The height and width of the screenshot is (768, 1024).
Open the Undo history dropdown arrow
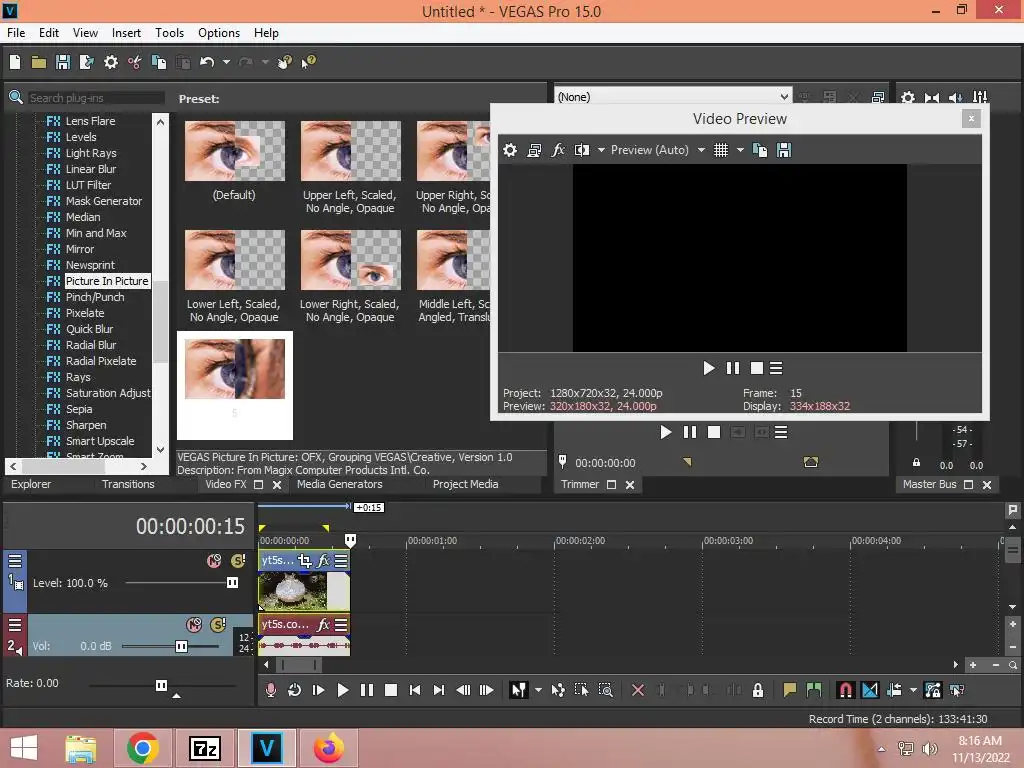(226, 62)
